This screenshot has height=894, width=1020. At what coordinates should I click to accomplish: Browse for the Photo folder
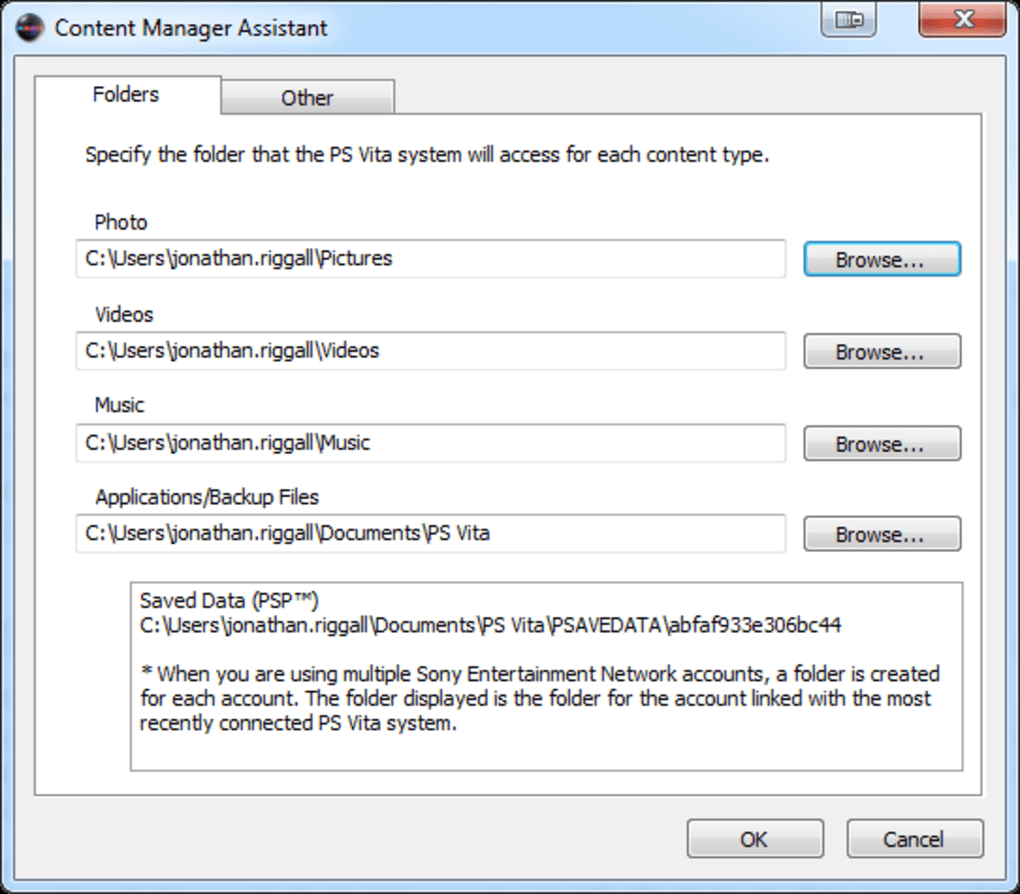click(881, 260)
